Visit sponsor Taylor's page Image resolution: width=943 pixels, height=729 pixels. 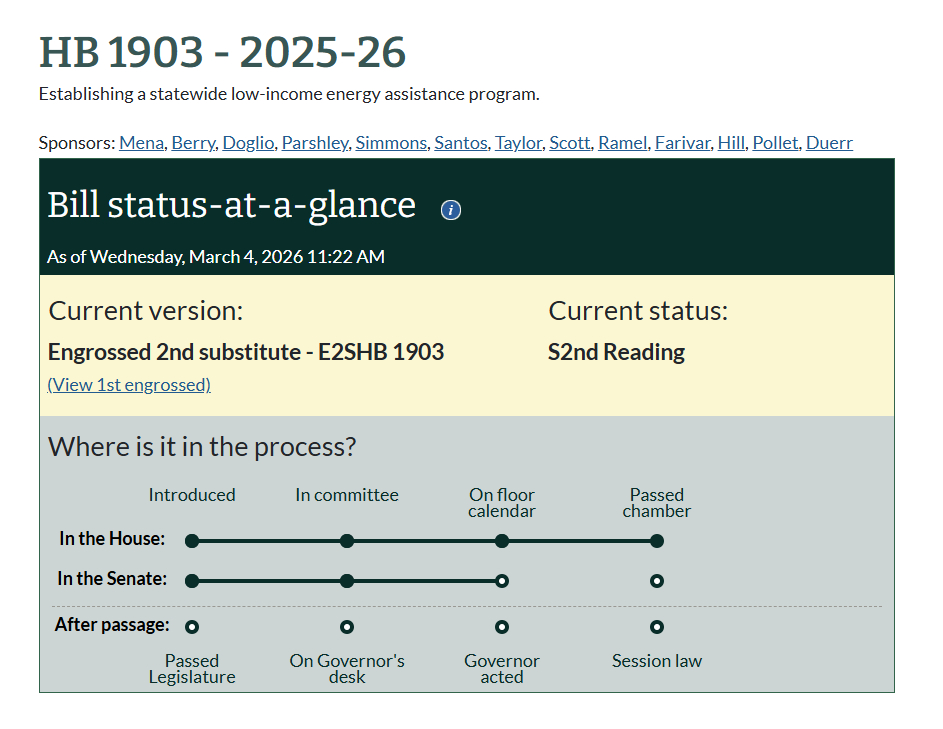click(519, 143)
